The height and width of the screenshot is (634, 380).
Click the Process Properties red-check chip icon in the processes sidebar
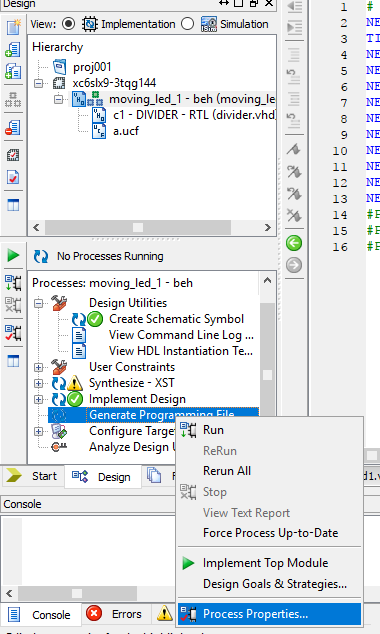coord(13,333)
